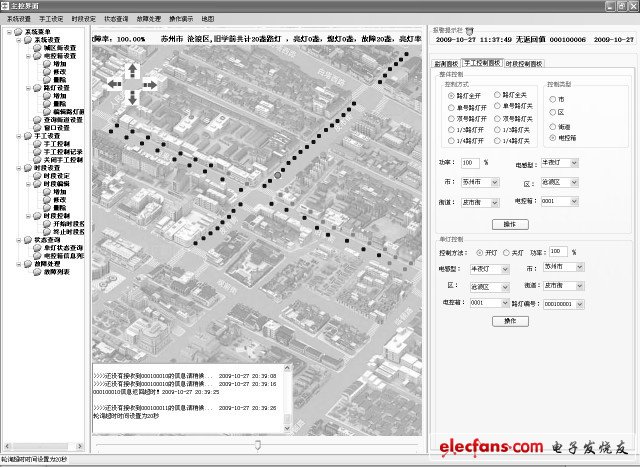Open the 故障处理 menu
The height and width of the screenshot is (467, 643).
click(x=148, y=19)
